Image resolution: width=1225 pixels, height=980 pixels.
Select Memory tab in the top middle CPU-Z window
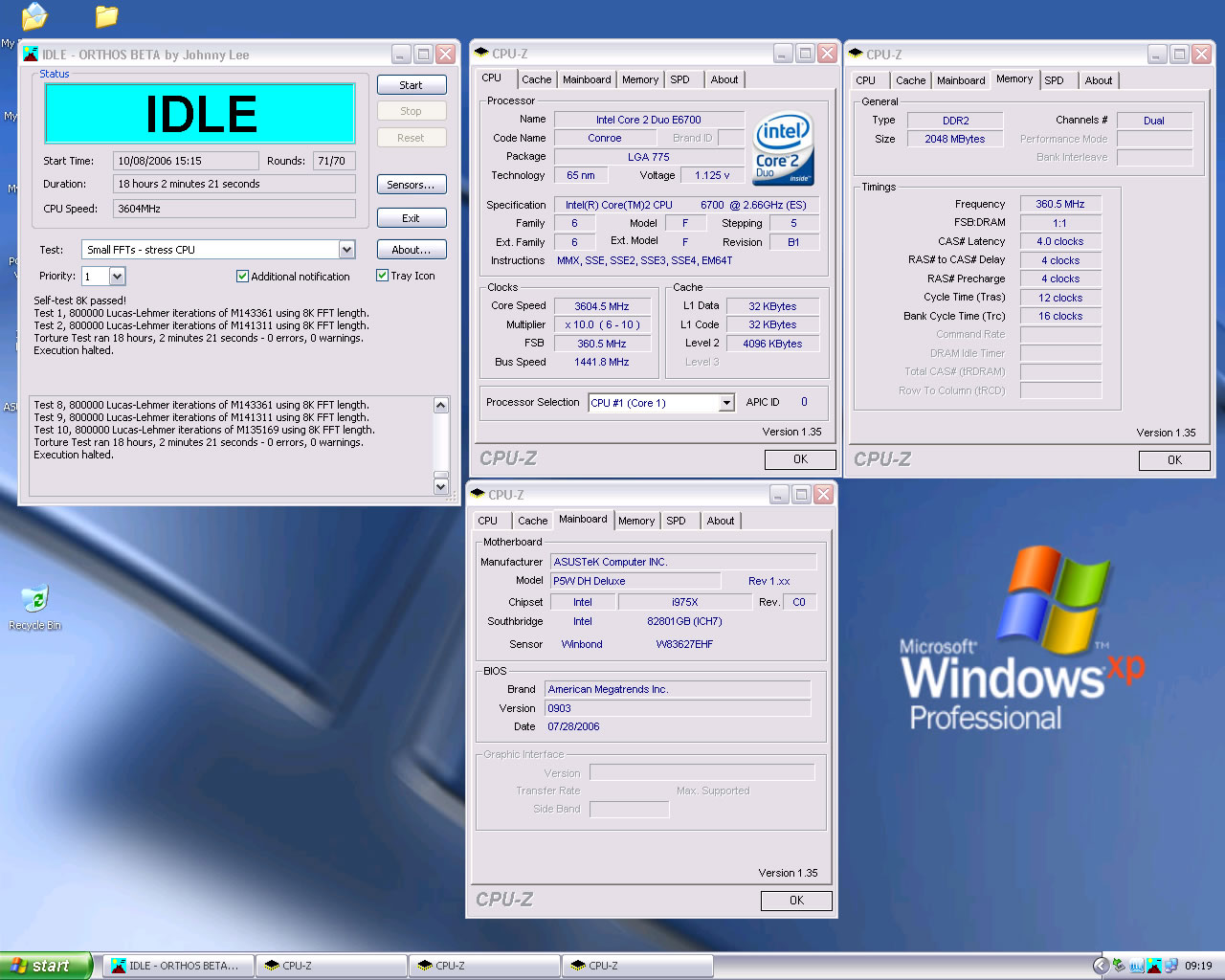[x=640, y=79]
